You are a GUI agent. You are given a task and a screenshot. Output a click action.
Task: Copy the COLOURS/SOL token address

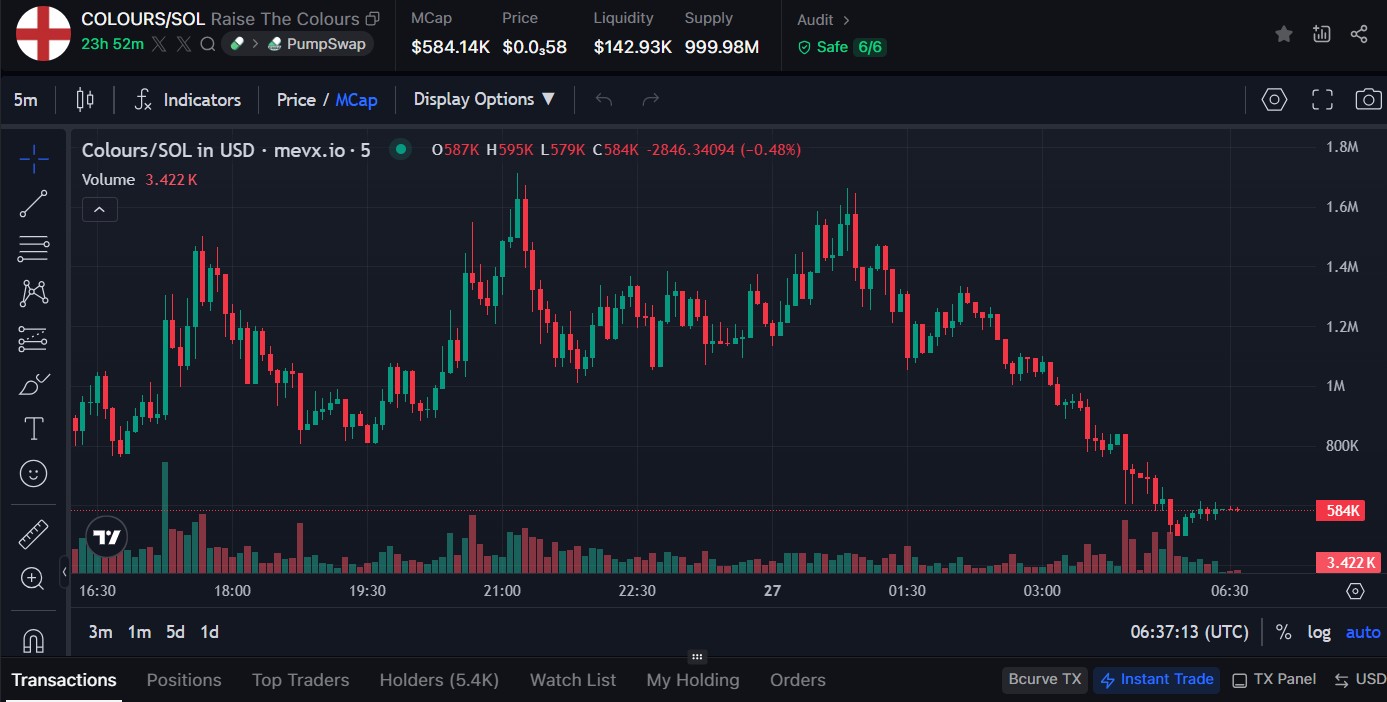[373, 19]
